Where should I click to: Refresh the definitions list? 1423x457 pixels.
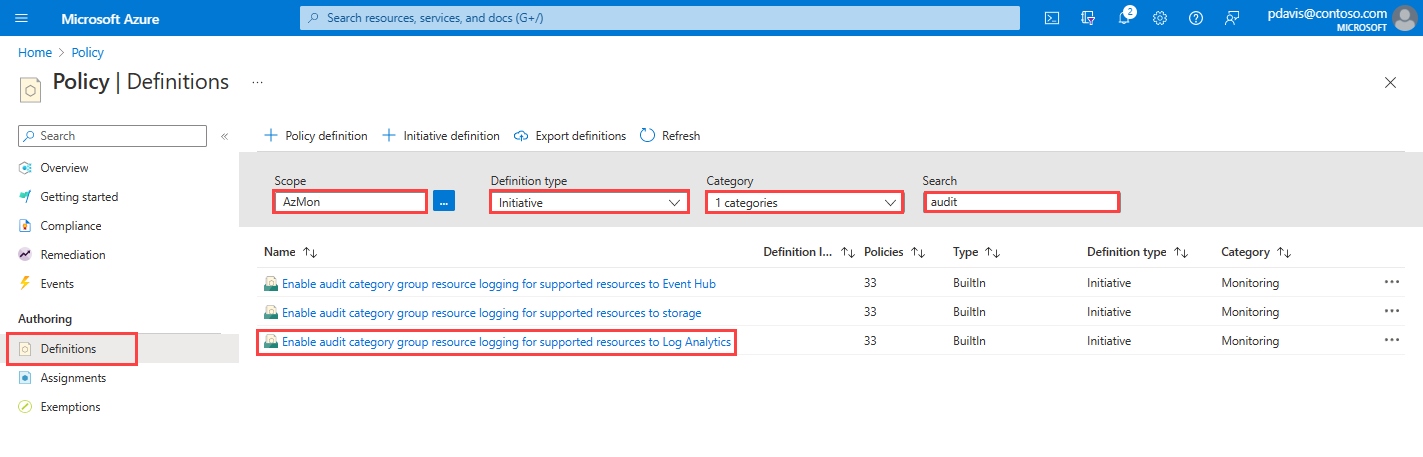coord(670,135)
